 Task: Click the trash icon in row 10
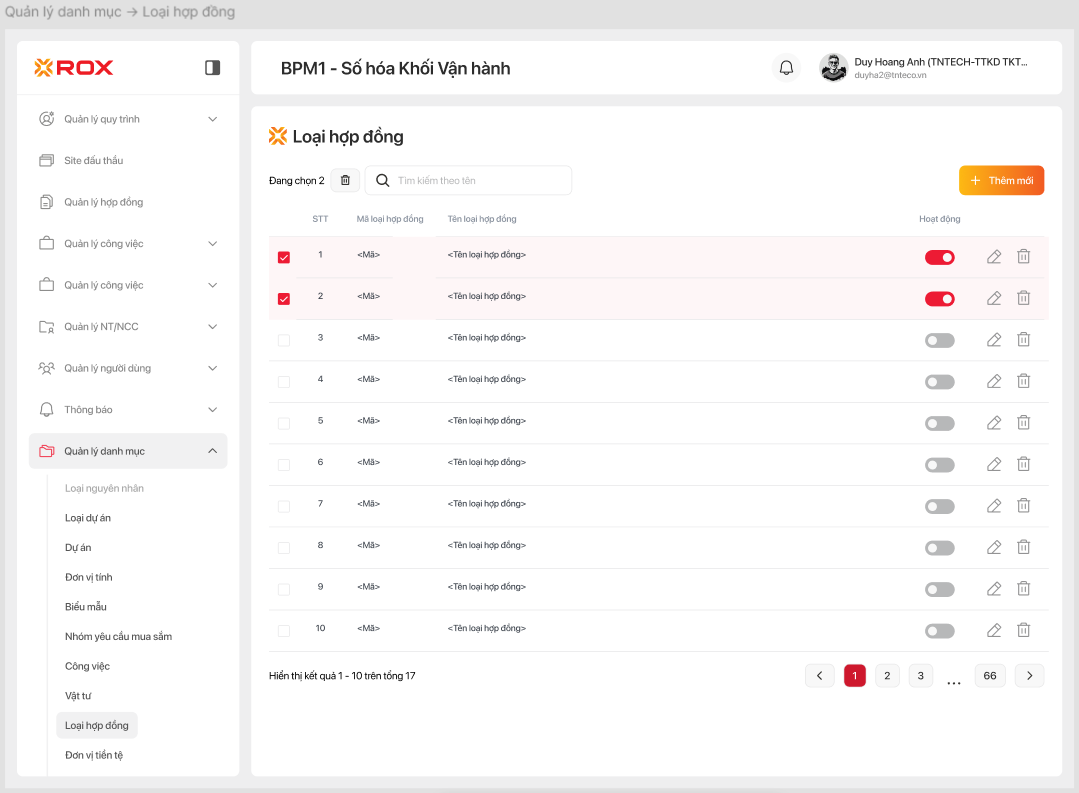(x=1023, y=630)
